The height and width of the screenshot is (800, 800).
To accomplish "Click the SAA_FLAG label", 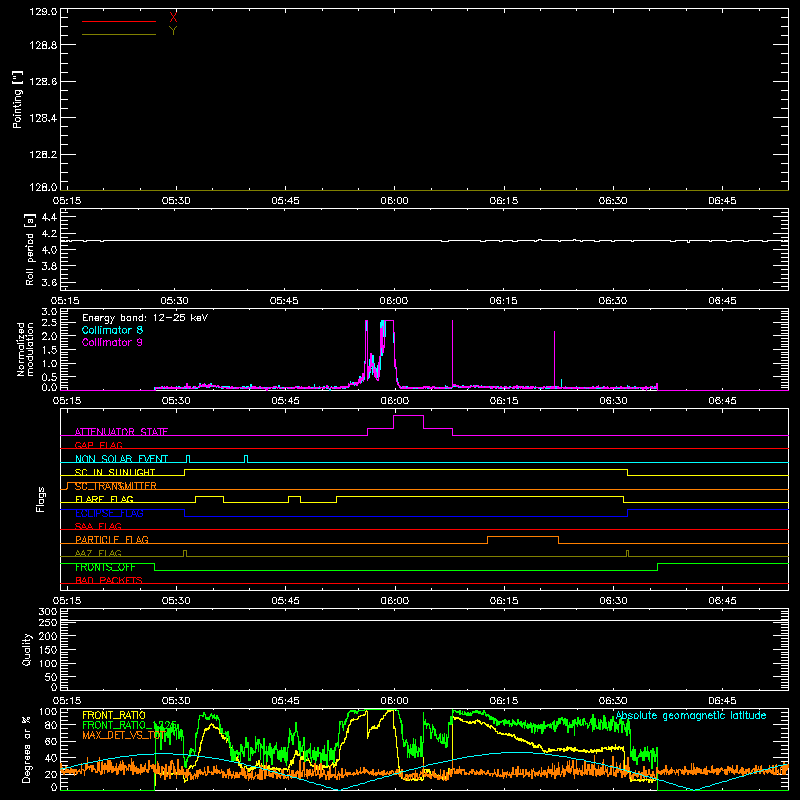I will (98, 526).
